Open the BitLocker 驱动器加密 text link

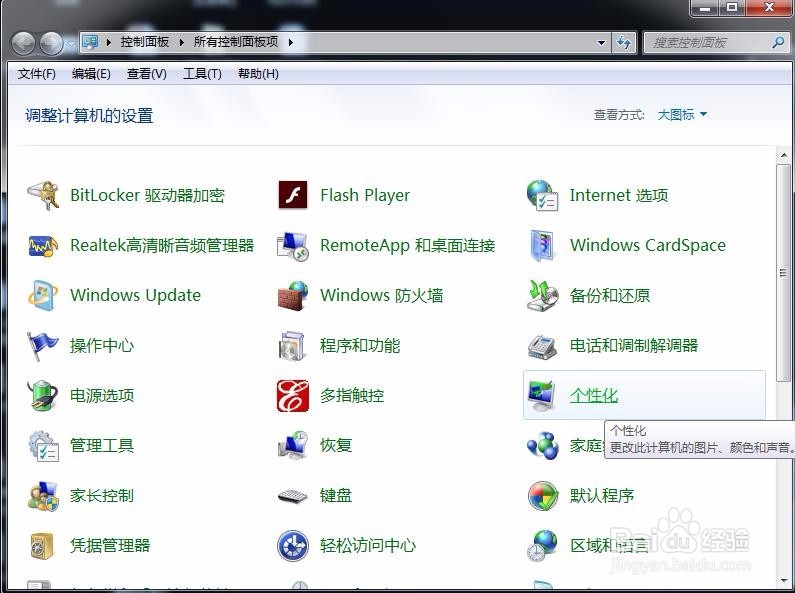[147, 195]
